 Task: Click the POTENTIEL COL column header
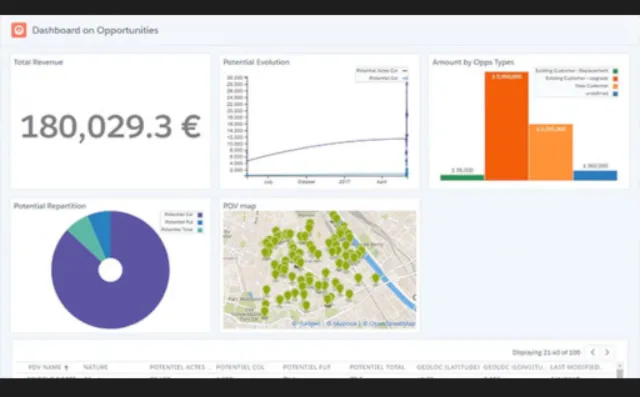(x=240, y=367)
